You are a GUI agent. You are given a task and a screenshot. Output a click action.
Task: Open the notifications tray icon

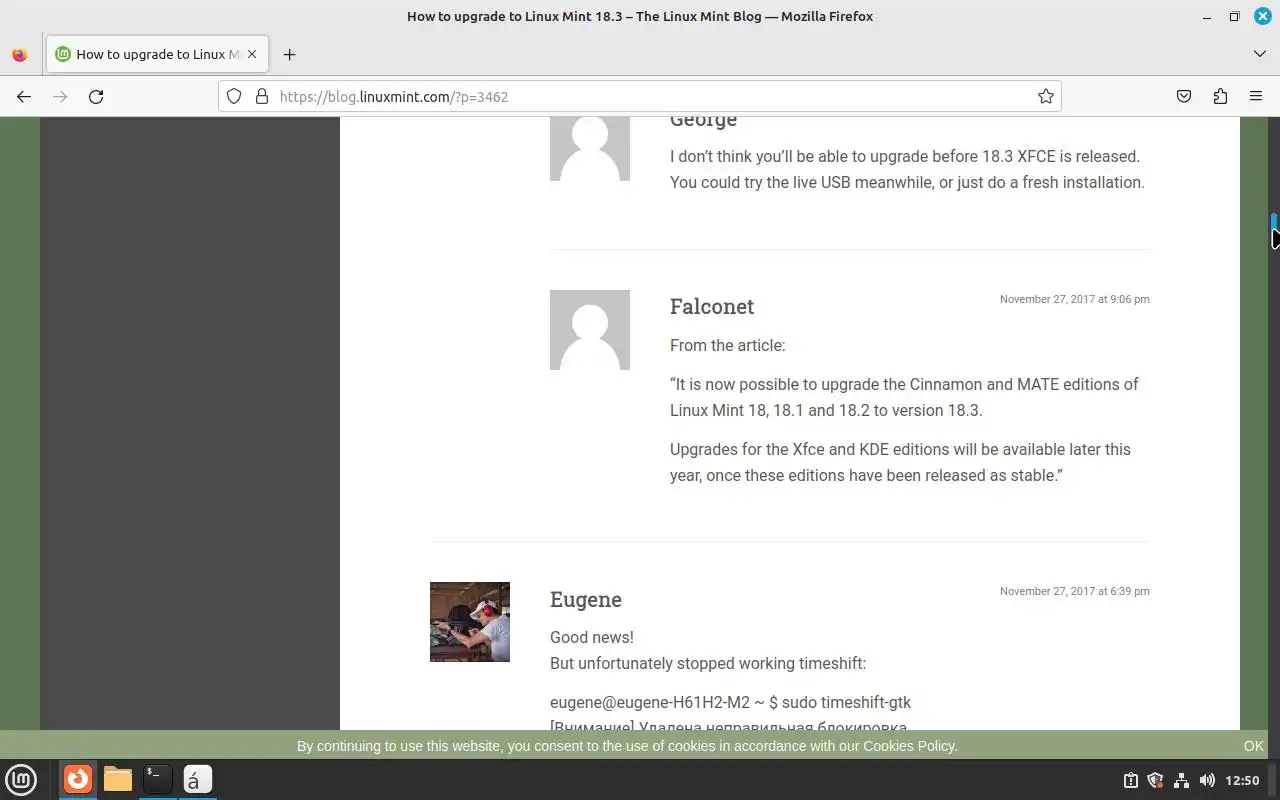1130,780
